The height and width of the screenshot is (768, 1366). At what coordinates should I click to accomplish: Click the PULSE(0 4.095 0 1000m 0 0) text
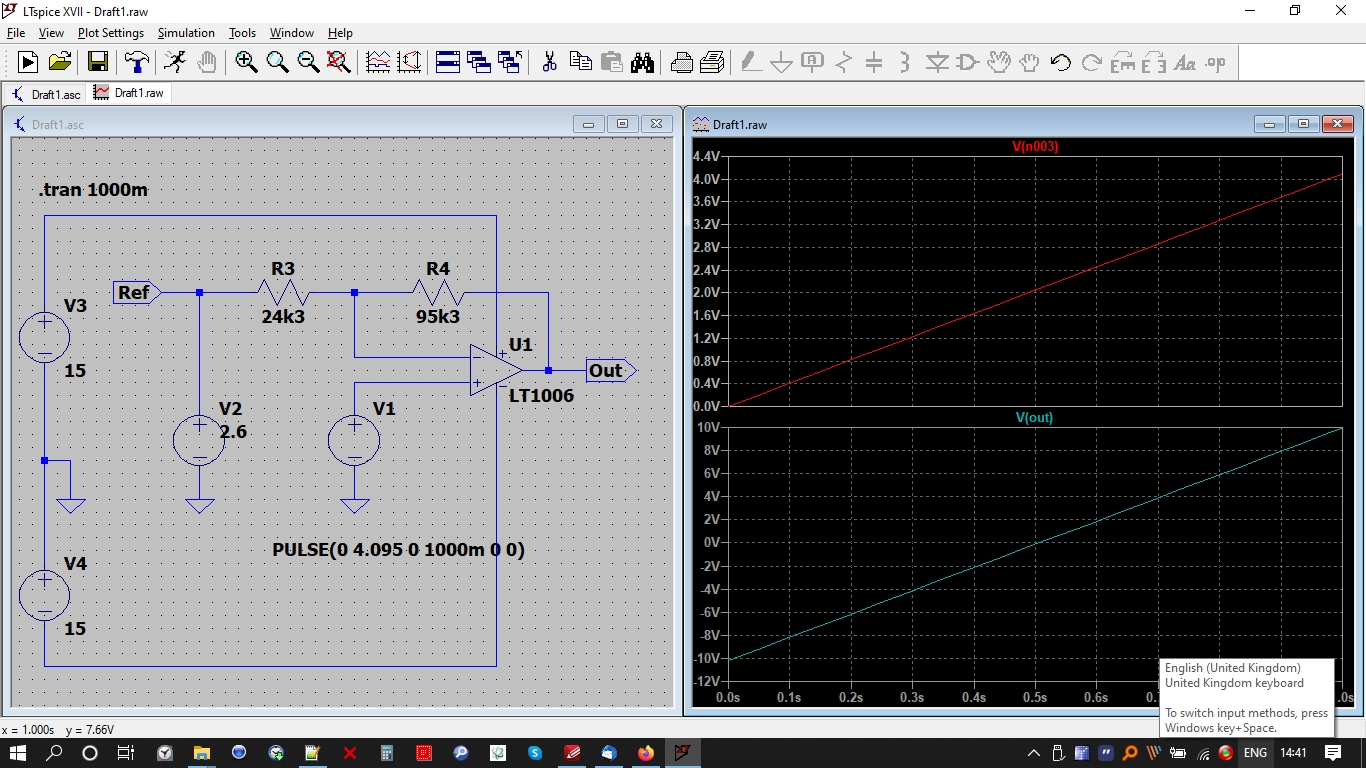point(398,550)
